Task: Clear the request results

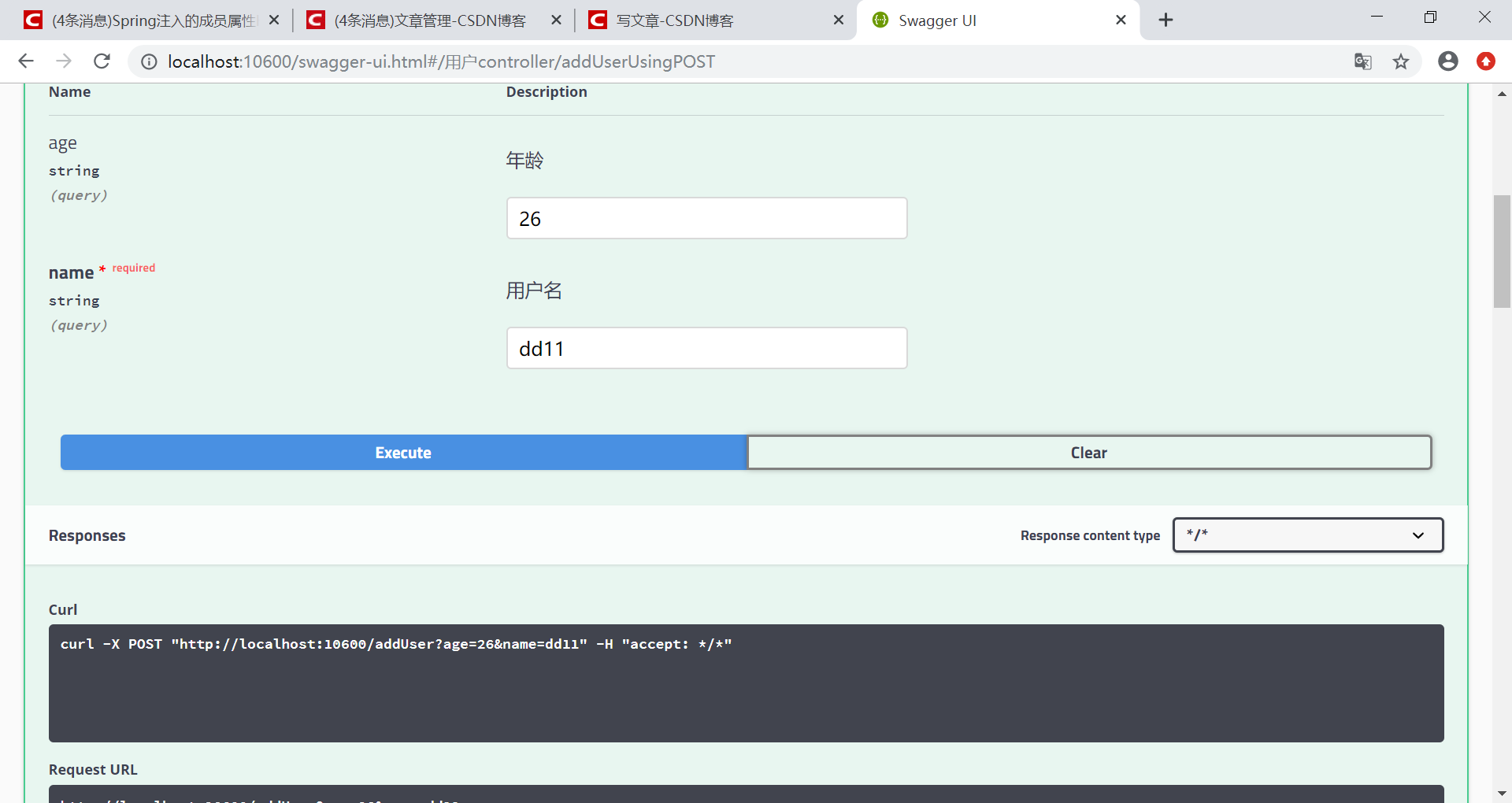Action: pos(1089,453)
